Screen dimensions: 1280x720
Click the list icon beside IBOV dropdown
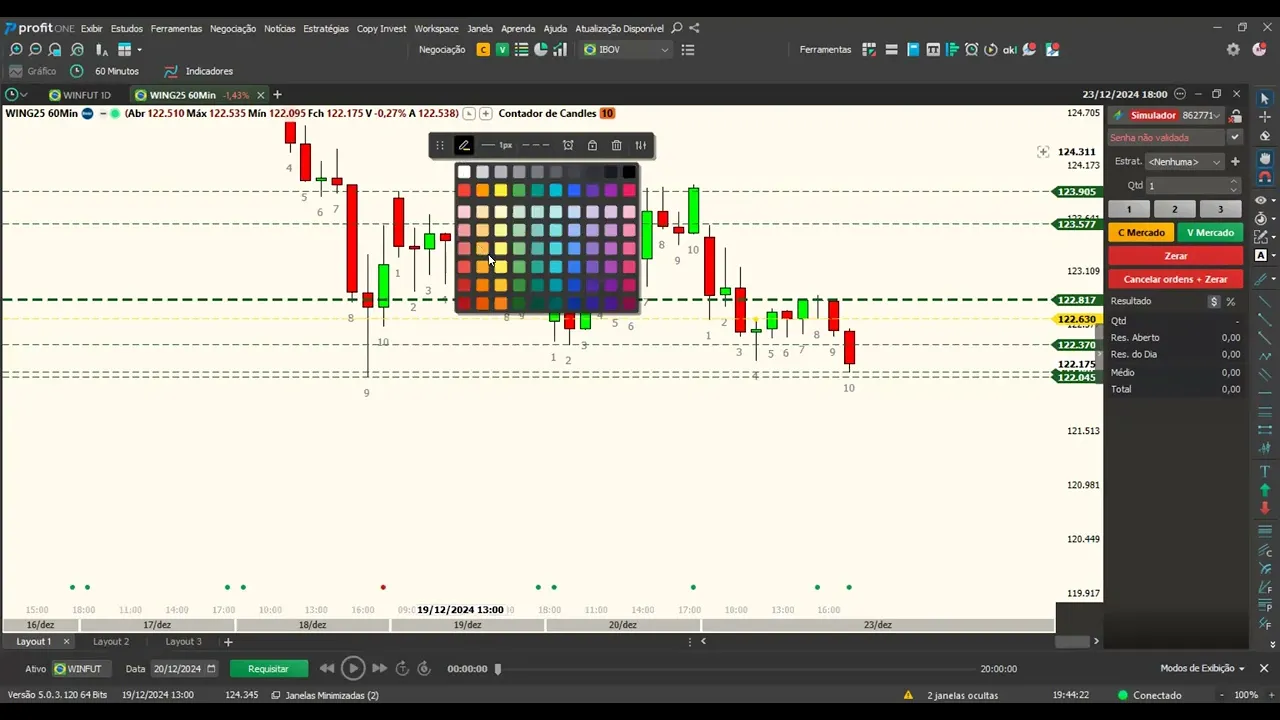tap(688, 49)
